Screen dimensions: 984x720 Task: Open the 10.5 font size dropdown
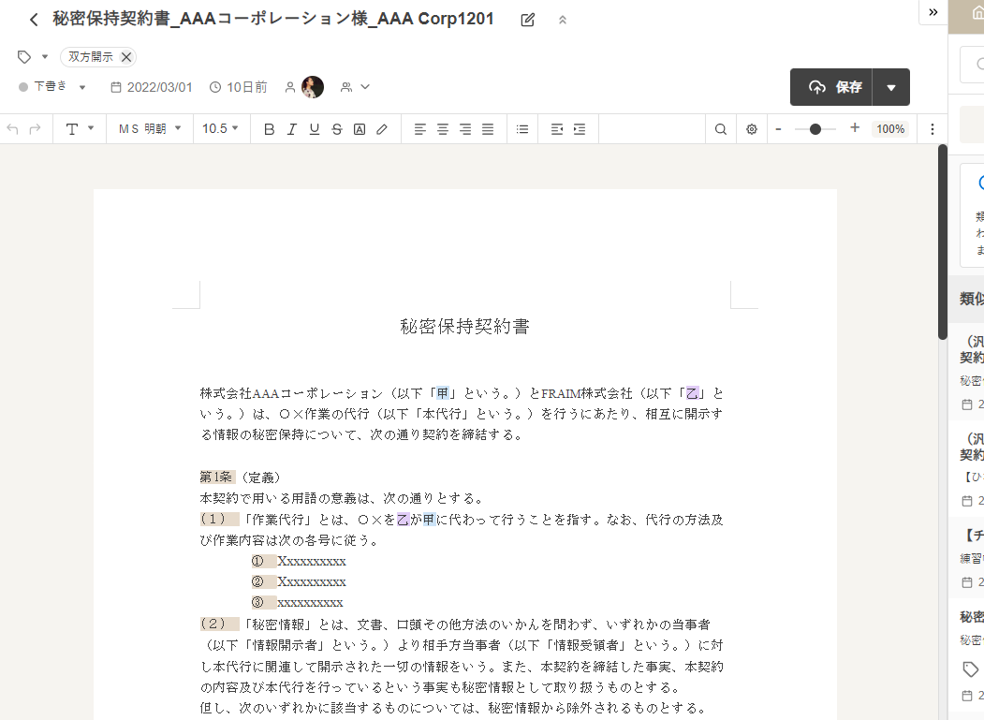[x=221, y=129]
